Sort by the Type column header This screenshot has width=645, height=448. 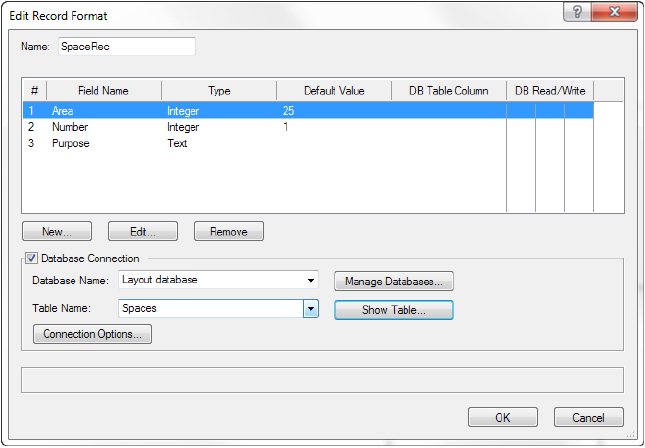(219, 91)
